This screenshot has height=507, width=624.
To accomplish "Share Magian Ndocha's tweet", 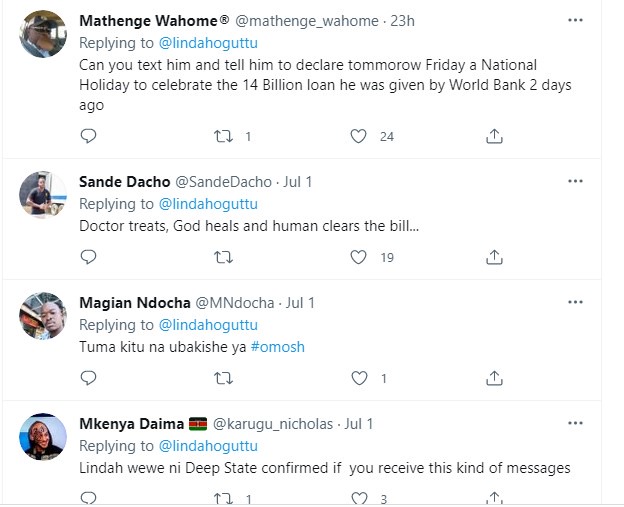I will tap(494, 378).
